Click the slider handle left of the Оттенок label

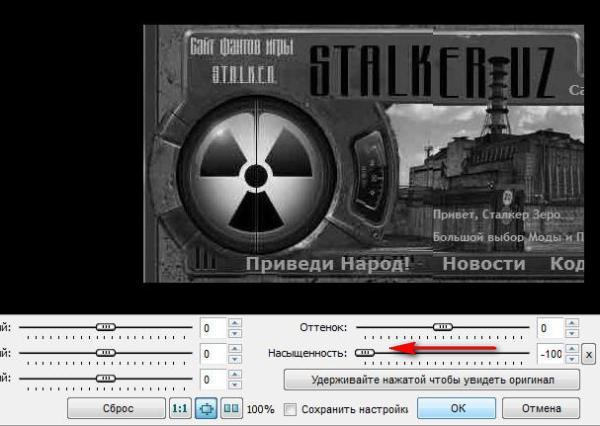106,327
